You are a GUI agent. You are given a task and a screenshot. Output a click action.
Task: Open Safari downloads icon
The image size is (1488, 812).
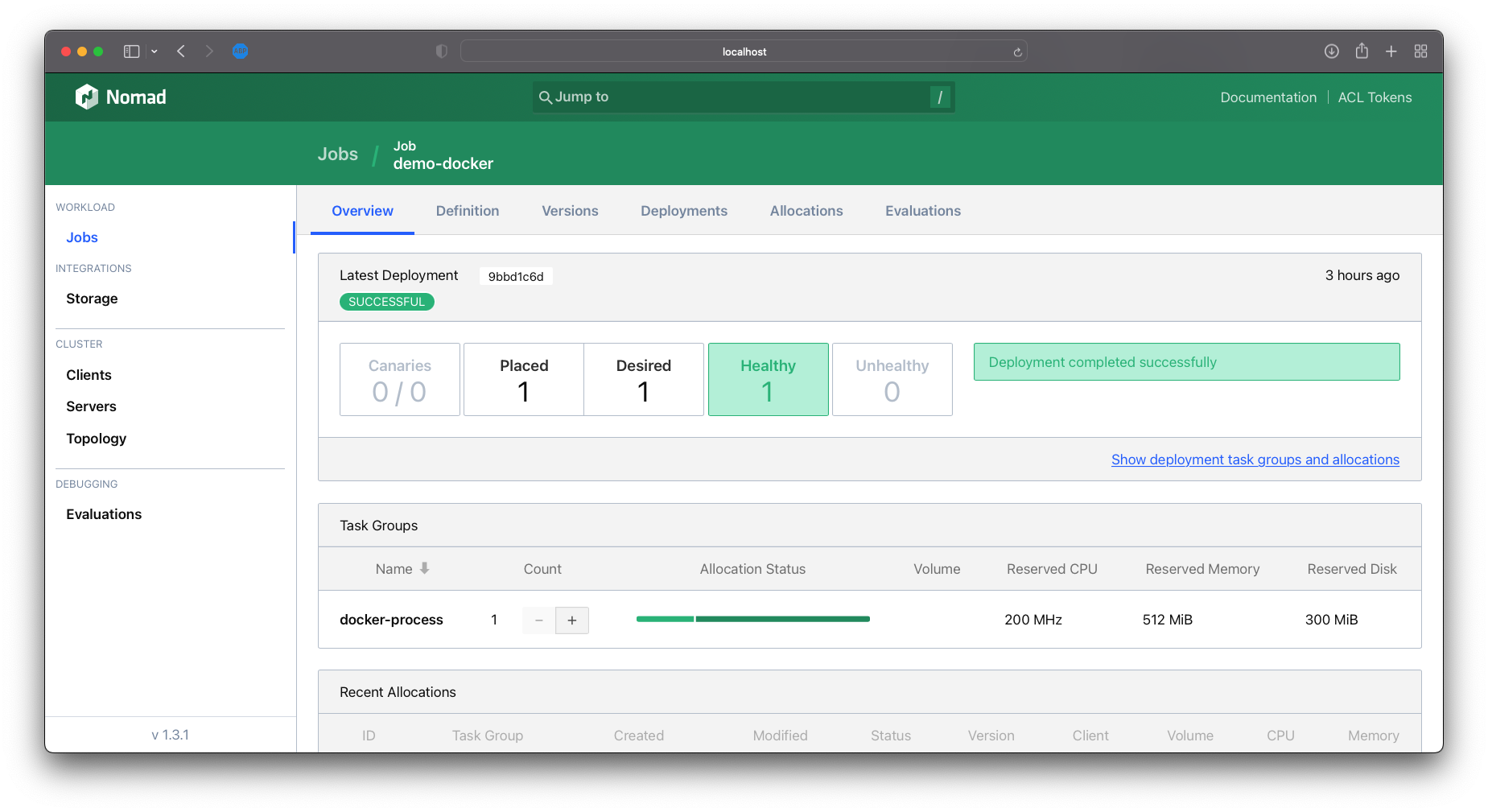pos(1332,52)
